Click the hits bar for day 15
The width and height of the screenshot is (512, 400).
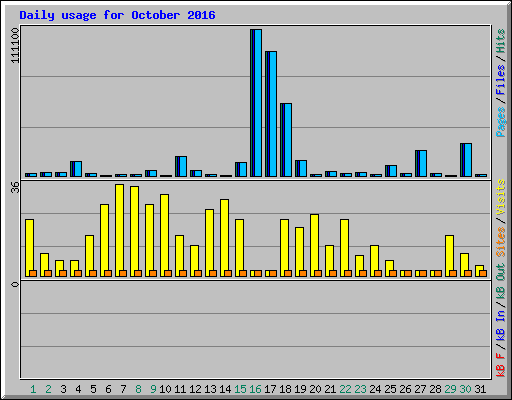[x=241, y=169]
